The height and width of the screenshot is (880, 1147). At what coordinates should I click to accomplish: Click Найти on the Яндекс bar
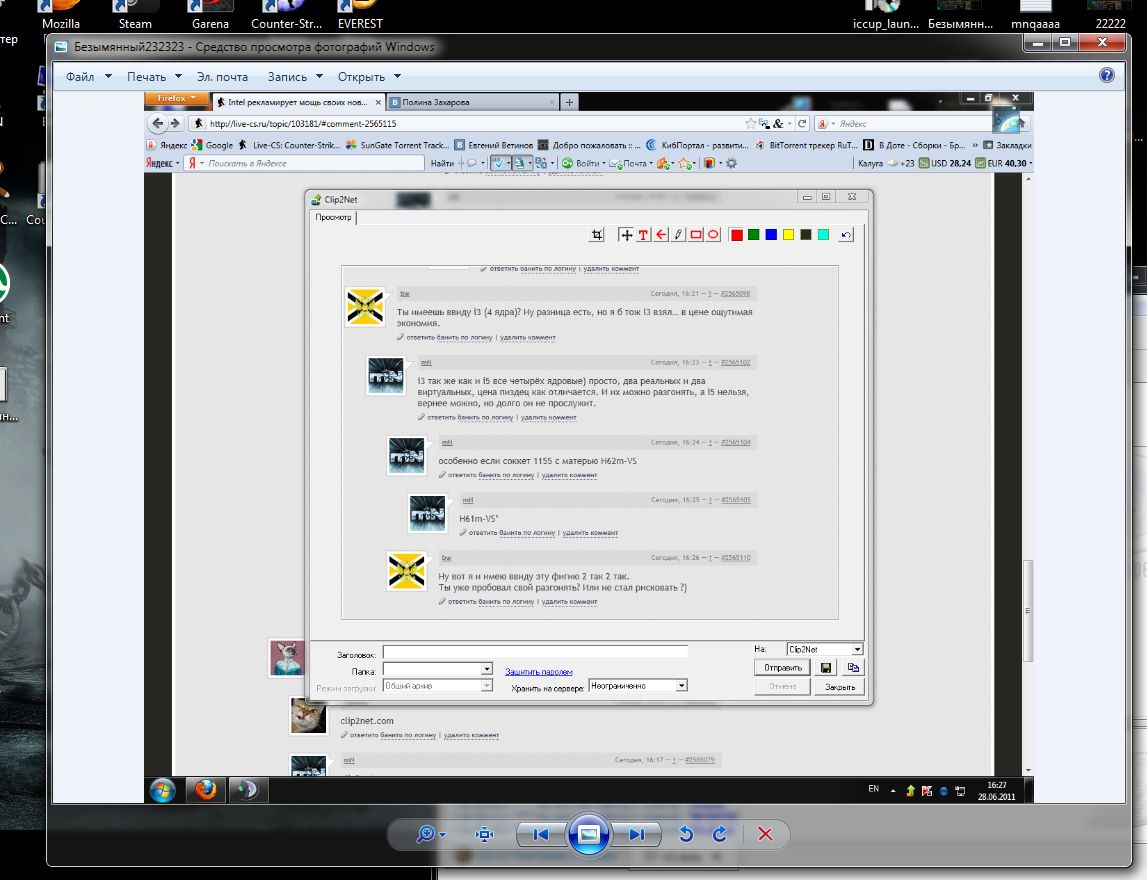tap(442, 163)
